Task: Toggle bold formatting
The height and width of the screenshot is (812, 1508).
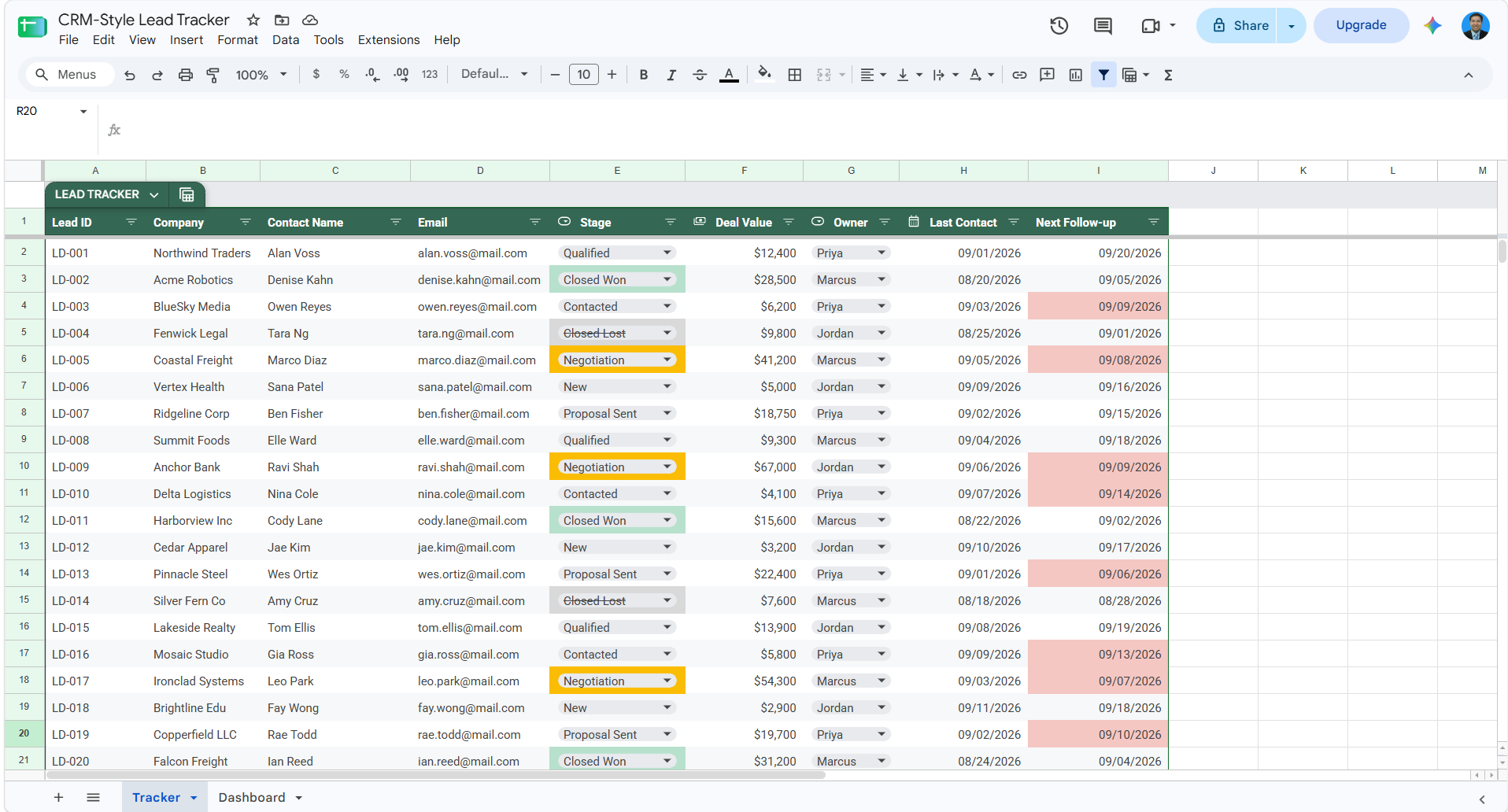Action: click(x=644, y=75)
